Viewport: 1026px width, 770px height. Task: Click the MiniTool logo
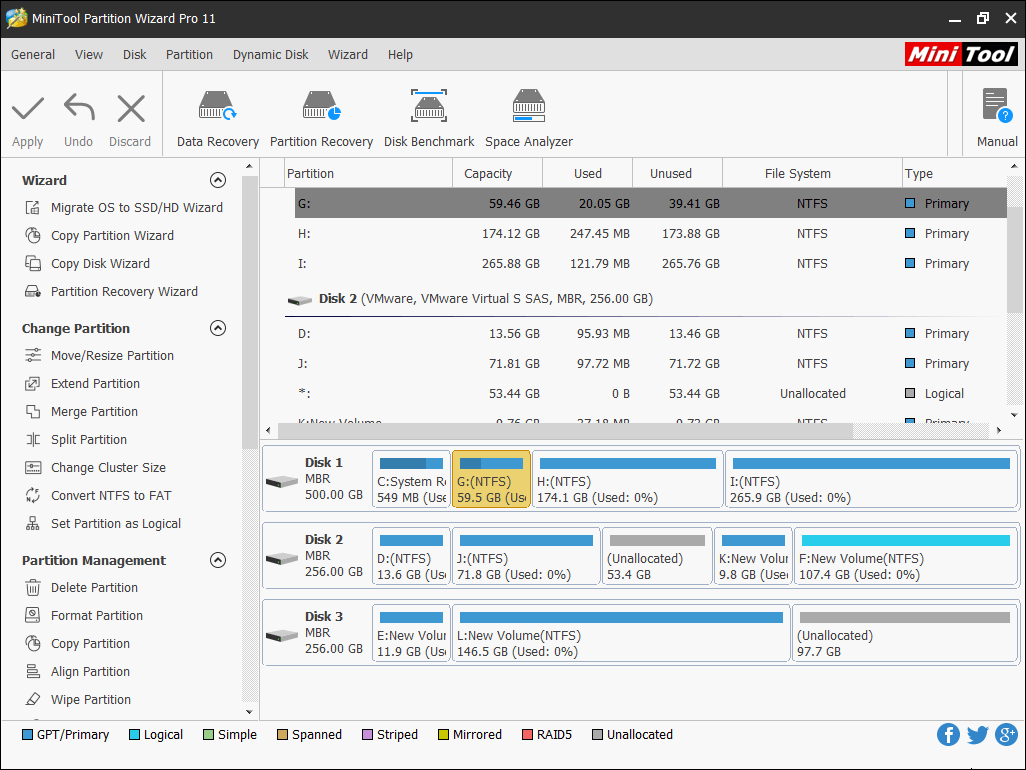click(961, 54)
